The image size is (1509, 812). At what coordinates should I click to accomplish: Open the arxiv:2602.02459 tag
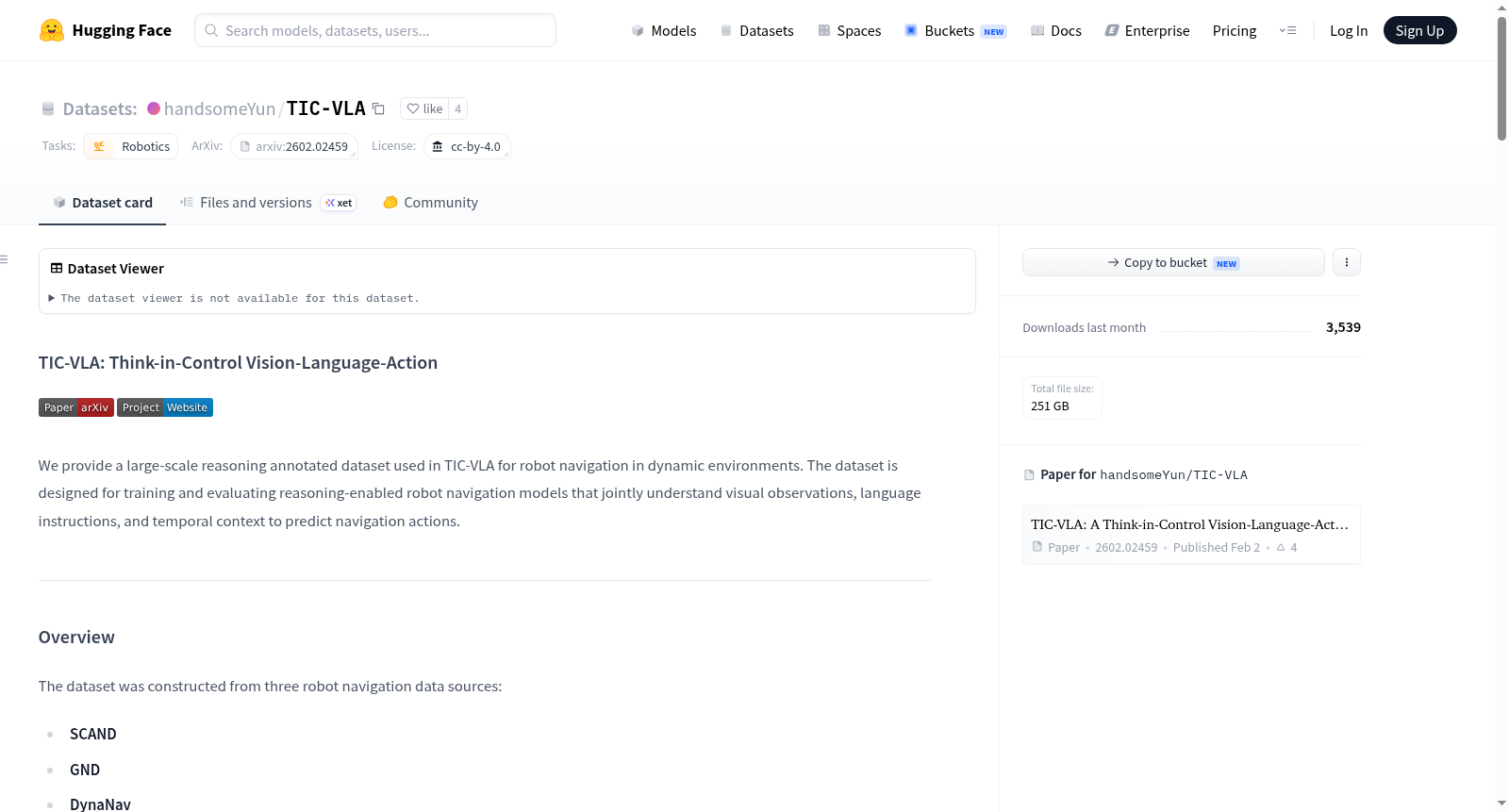pos(294,146)
